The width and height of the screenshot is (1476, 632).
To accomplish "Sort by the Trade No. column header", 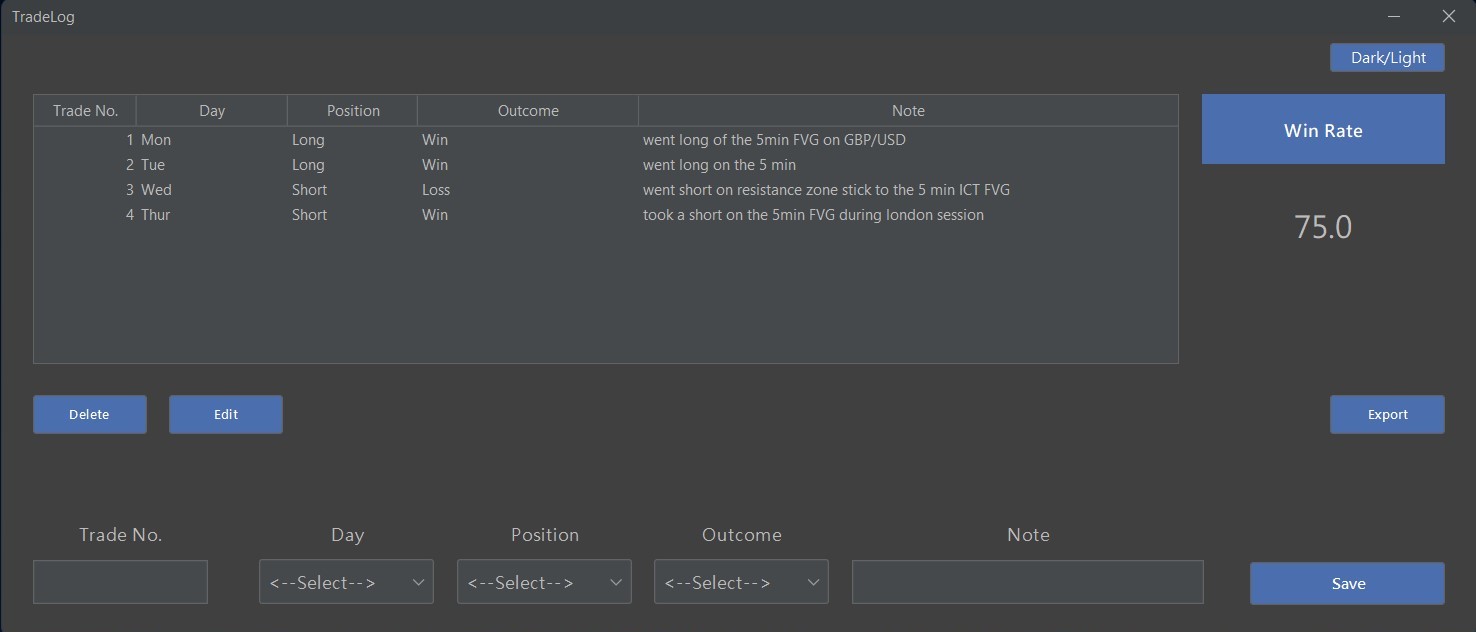I will coord(85,111).
